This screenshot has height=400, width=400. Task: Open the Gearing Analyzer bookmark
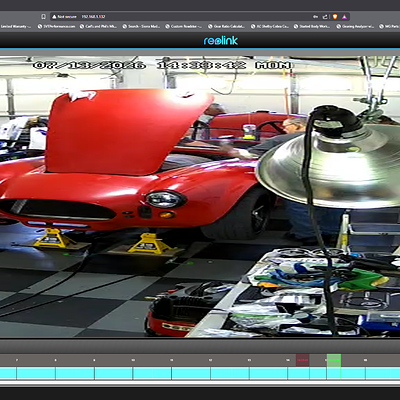click(355, 26)
